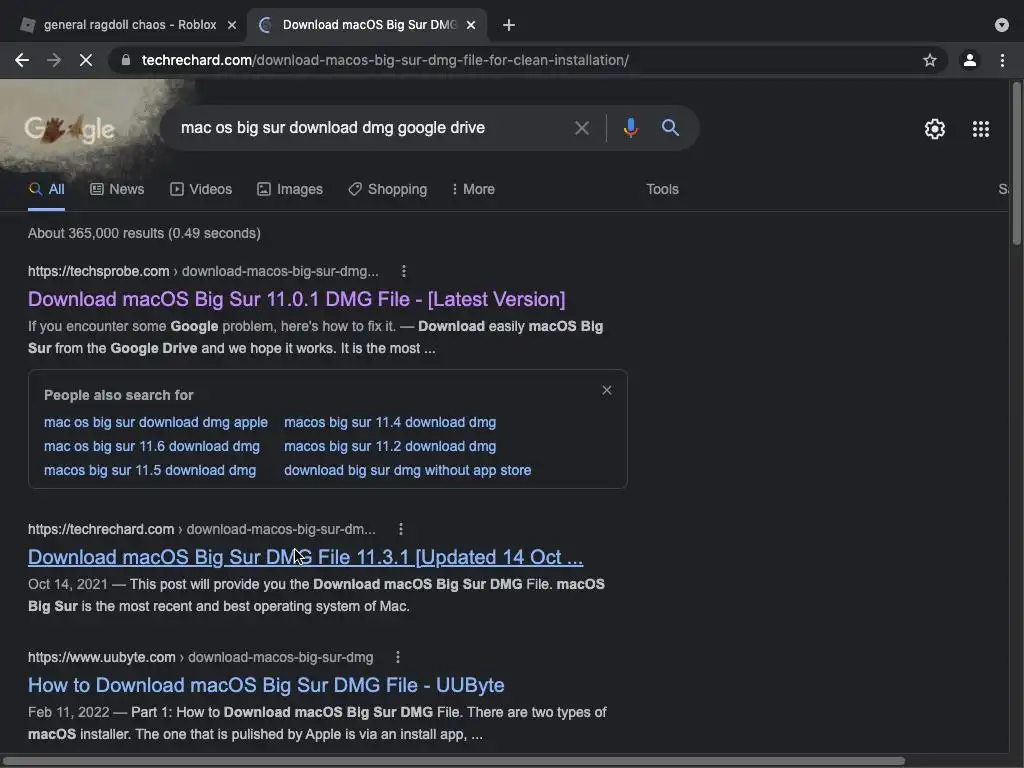Click the address bar URL

385,60
